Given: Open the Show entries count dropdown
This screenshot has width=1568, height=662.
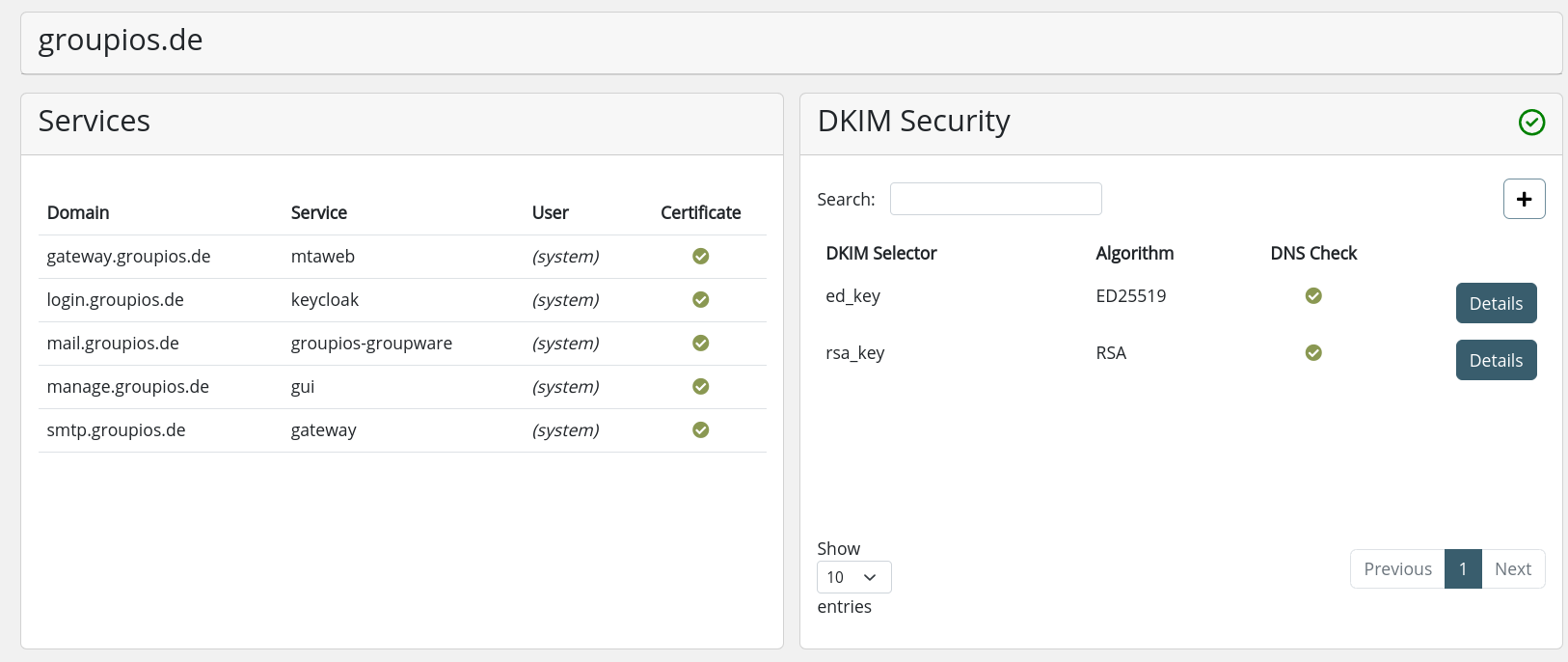Looking at the screenshot, I should [853, 577].
